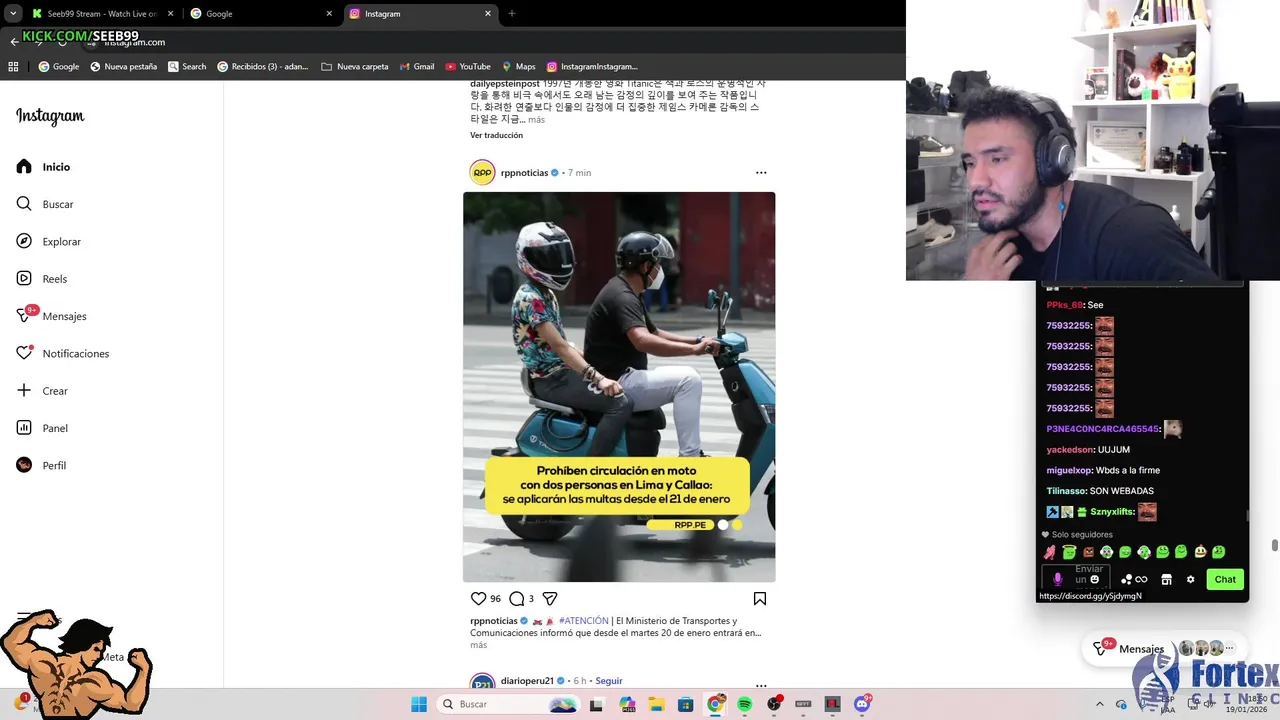Viewport: 1280px width, 720px height.
Task: Open a new browser tab with plus
Action: (512, 14)
